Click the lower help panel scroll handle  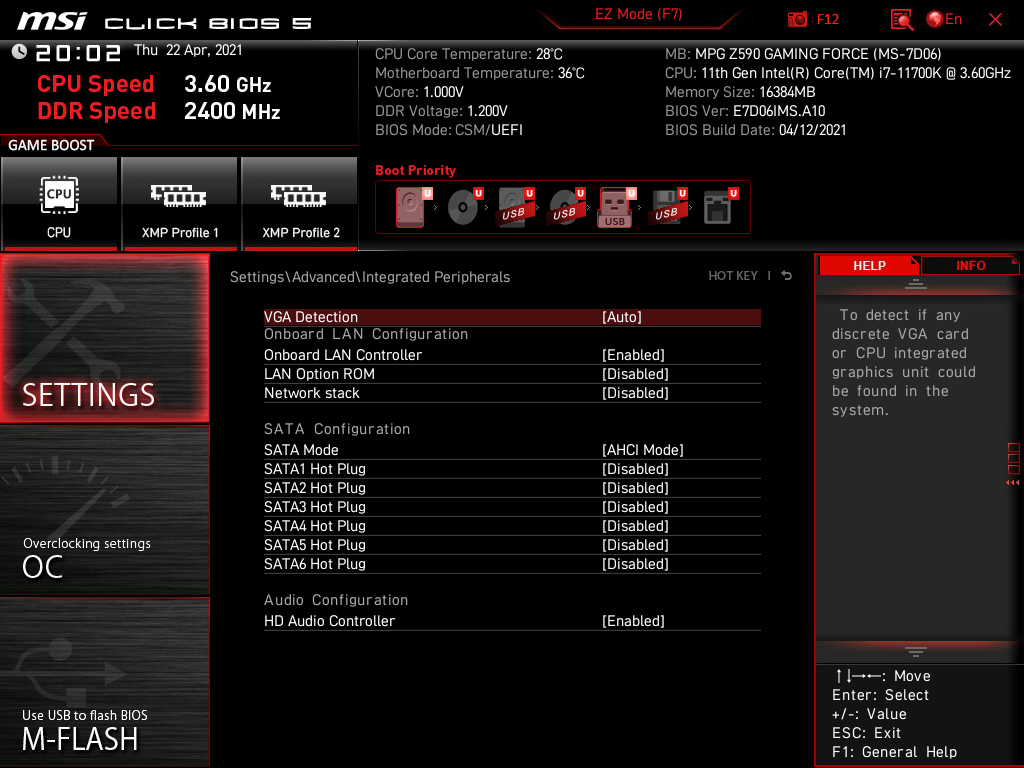click(x=915, y=651)
